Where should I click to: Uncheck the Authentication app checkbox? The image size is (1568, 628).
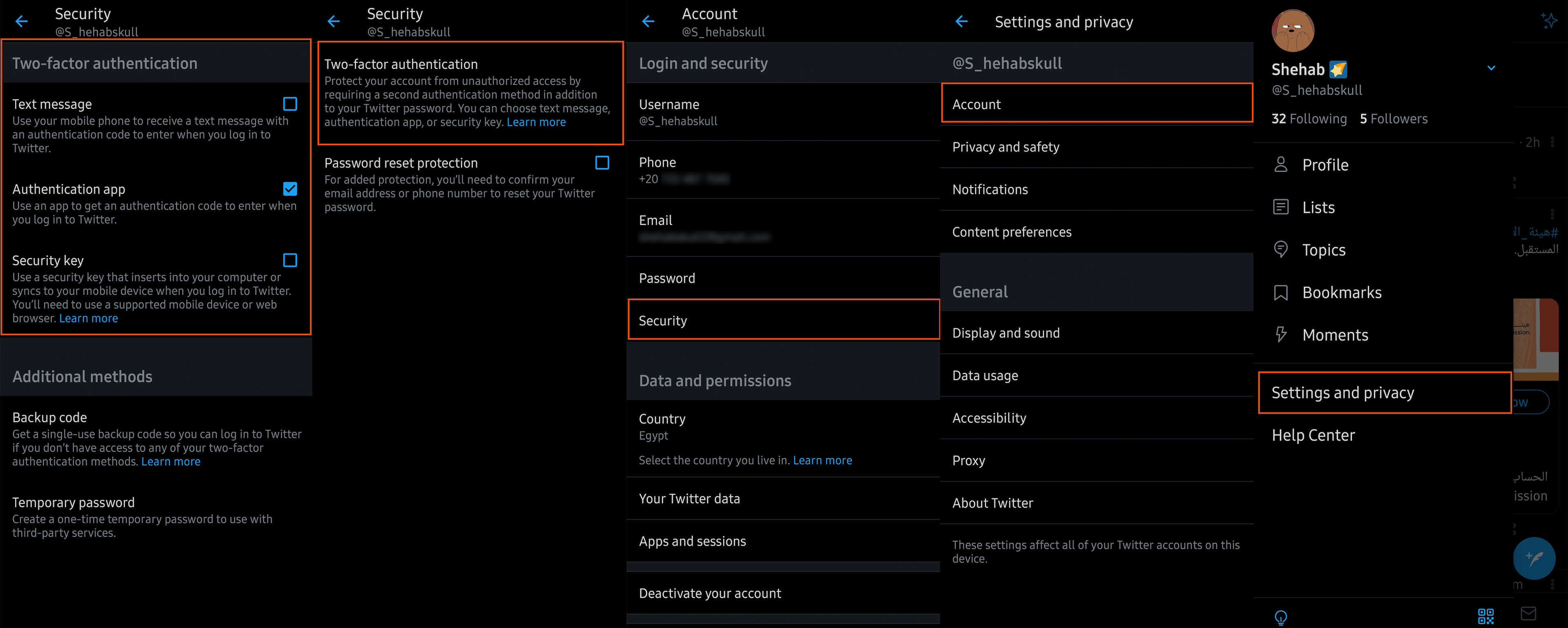click(x=290, y=189)
